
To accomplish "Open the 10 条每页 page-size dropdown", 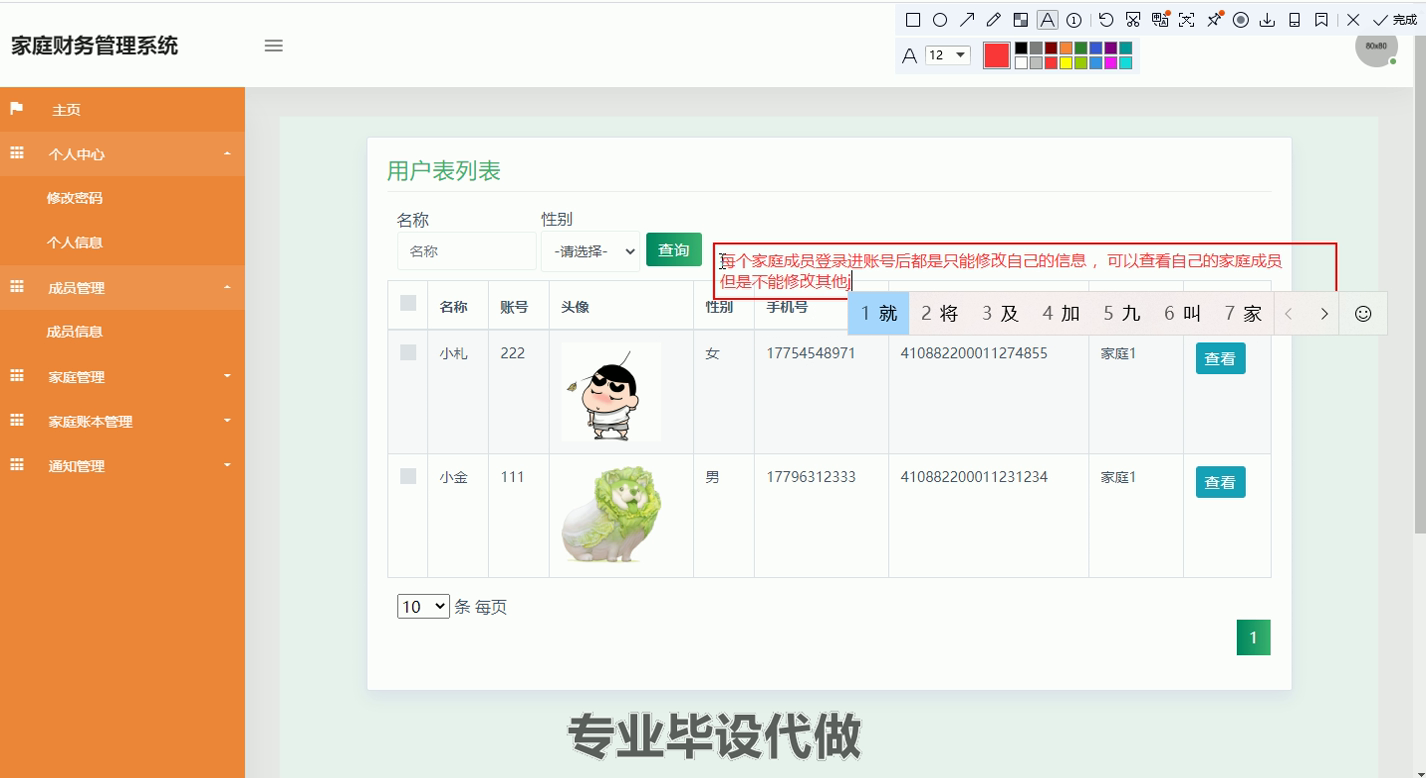I will coord(423,606).
